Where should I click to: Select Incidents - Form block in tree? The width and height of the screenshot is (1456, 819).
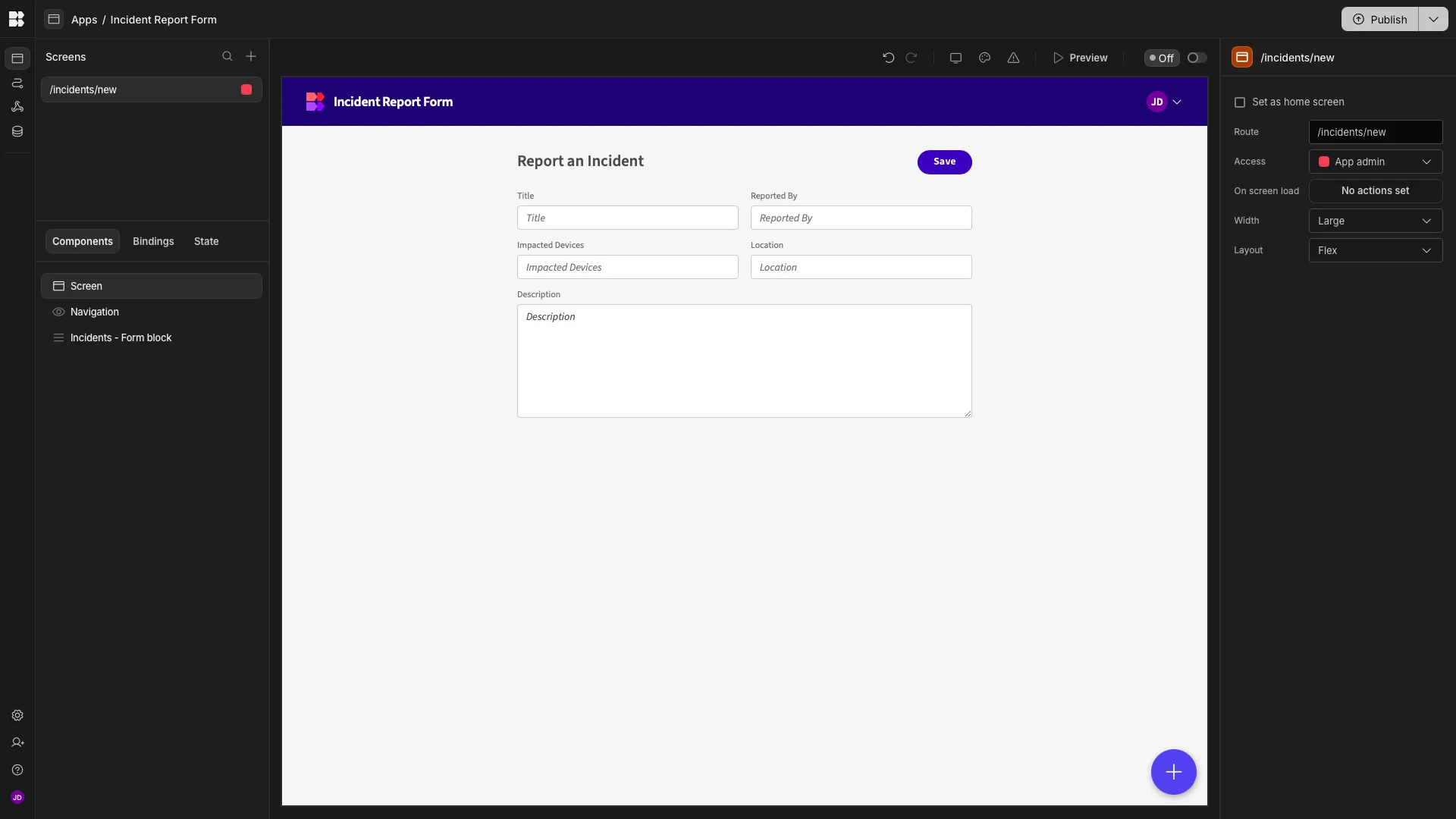click(152, 337)
